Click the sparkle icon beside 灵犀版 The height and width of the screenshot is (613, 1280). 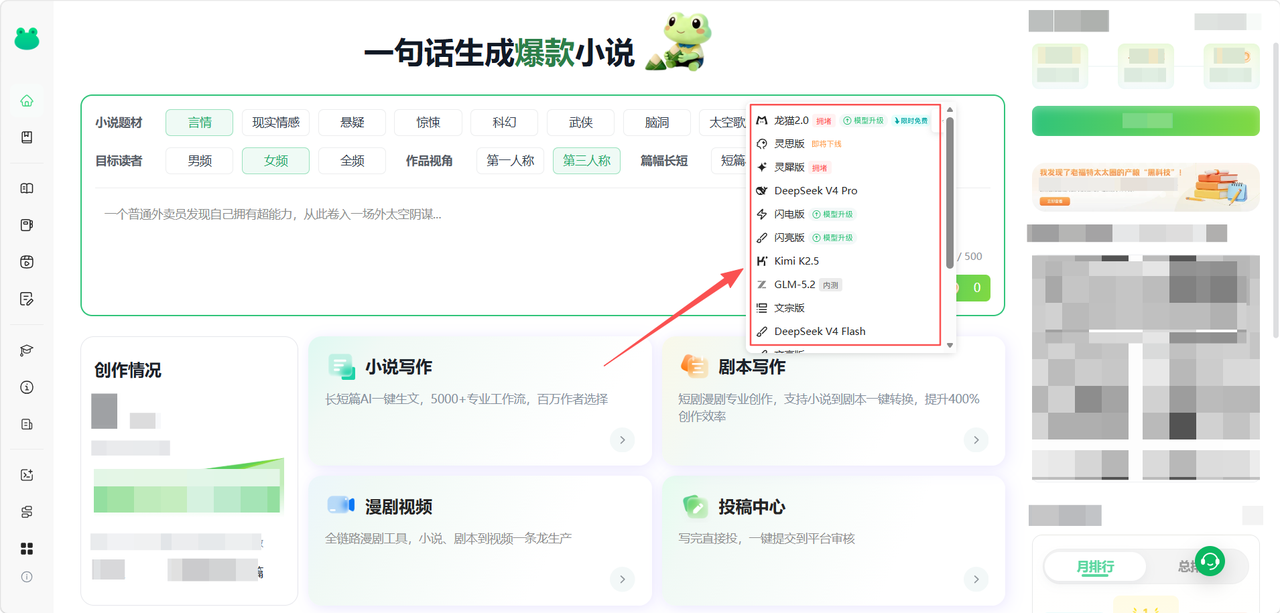762,167
